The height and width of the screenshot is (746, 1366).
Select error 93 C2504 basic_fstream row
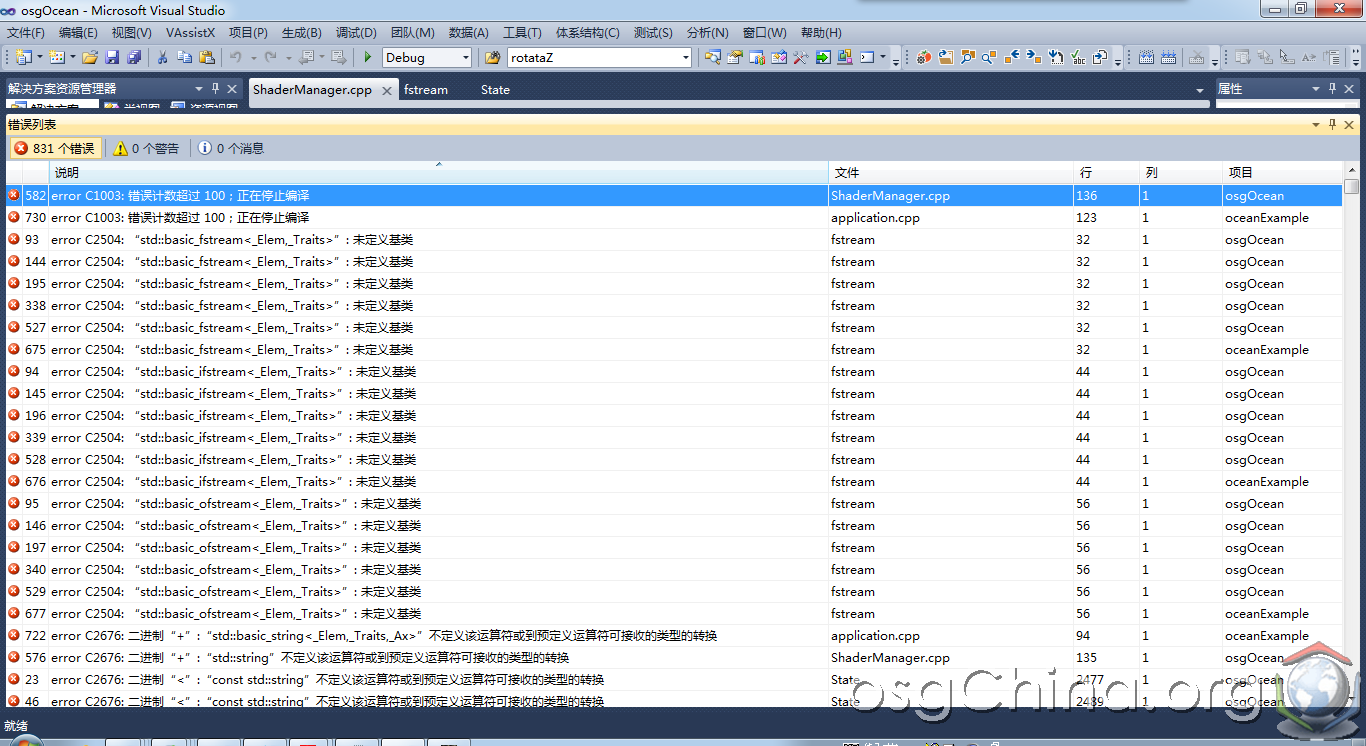(x=674, y=239)
